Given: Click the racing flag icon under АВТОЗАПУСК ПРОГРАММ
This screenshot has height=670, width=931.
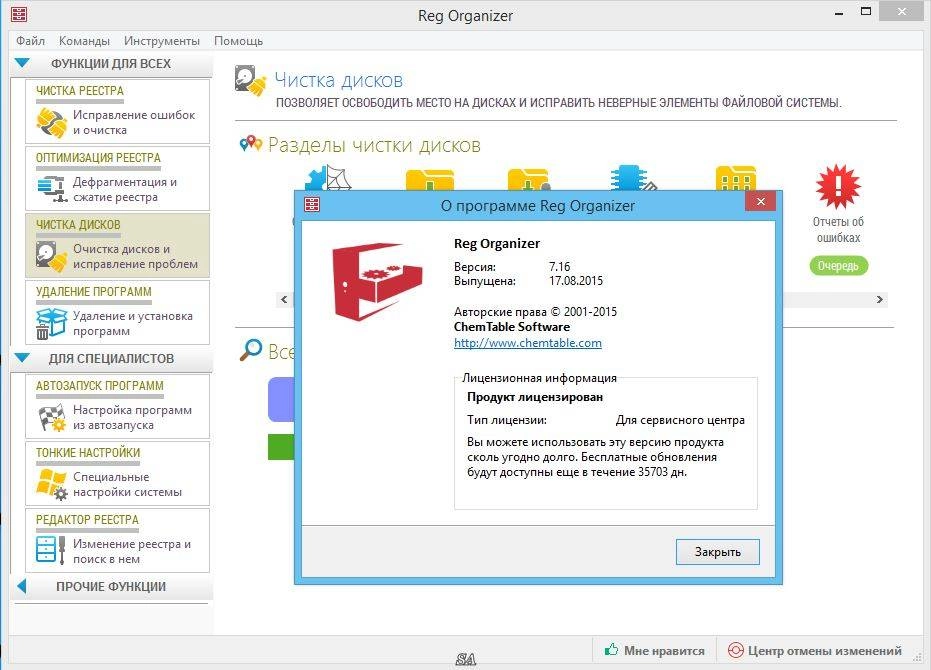Looking at the screenshot, I should [x=52, y=418].
